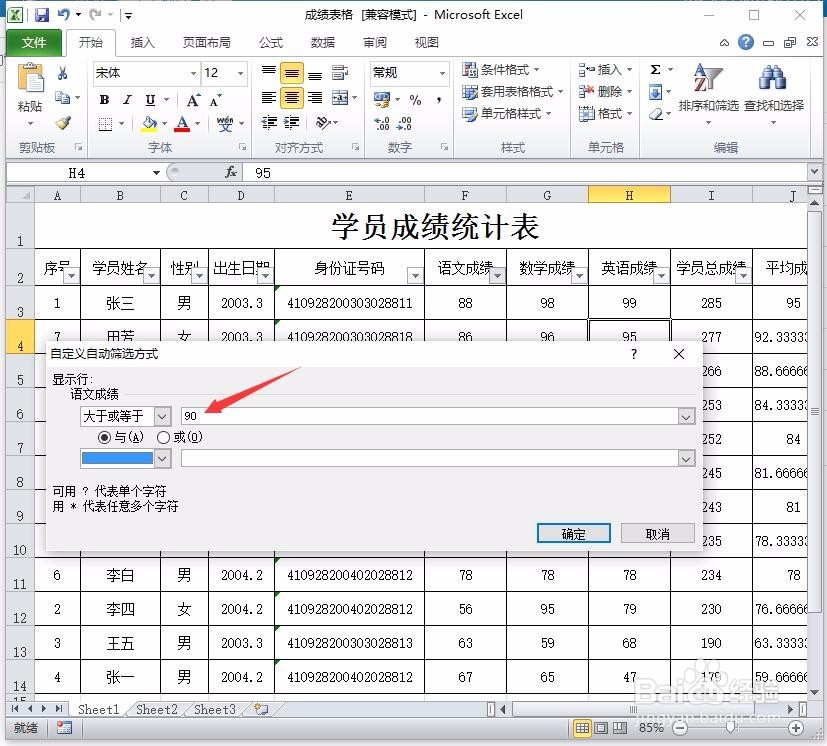Click the Fill Color paint bucket
Image resolution: width=827 pixels, height=746 pixels.
click(149, 124)
